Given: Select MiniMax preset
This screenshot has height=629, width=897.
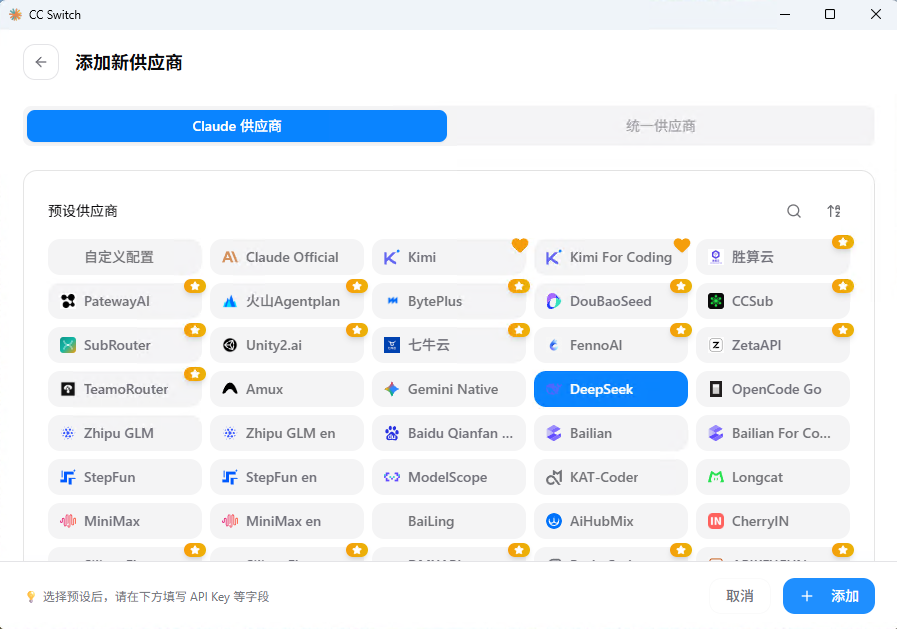Looking at the screenshot, I should click(125, 521).
